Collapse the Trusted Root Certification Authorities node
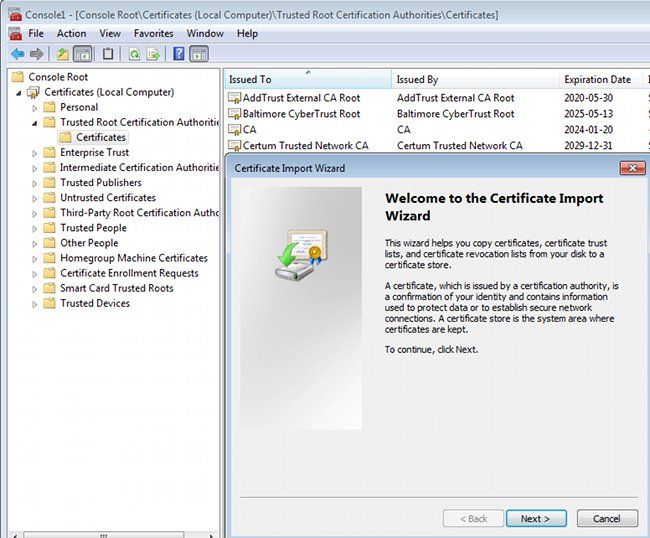This screenshot has height=538, width=650. pyautogui.click(x=36, y=122)
